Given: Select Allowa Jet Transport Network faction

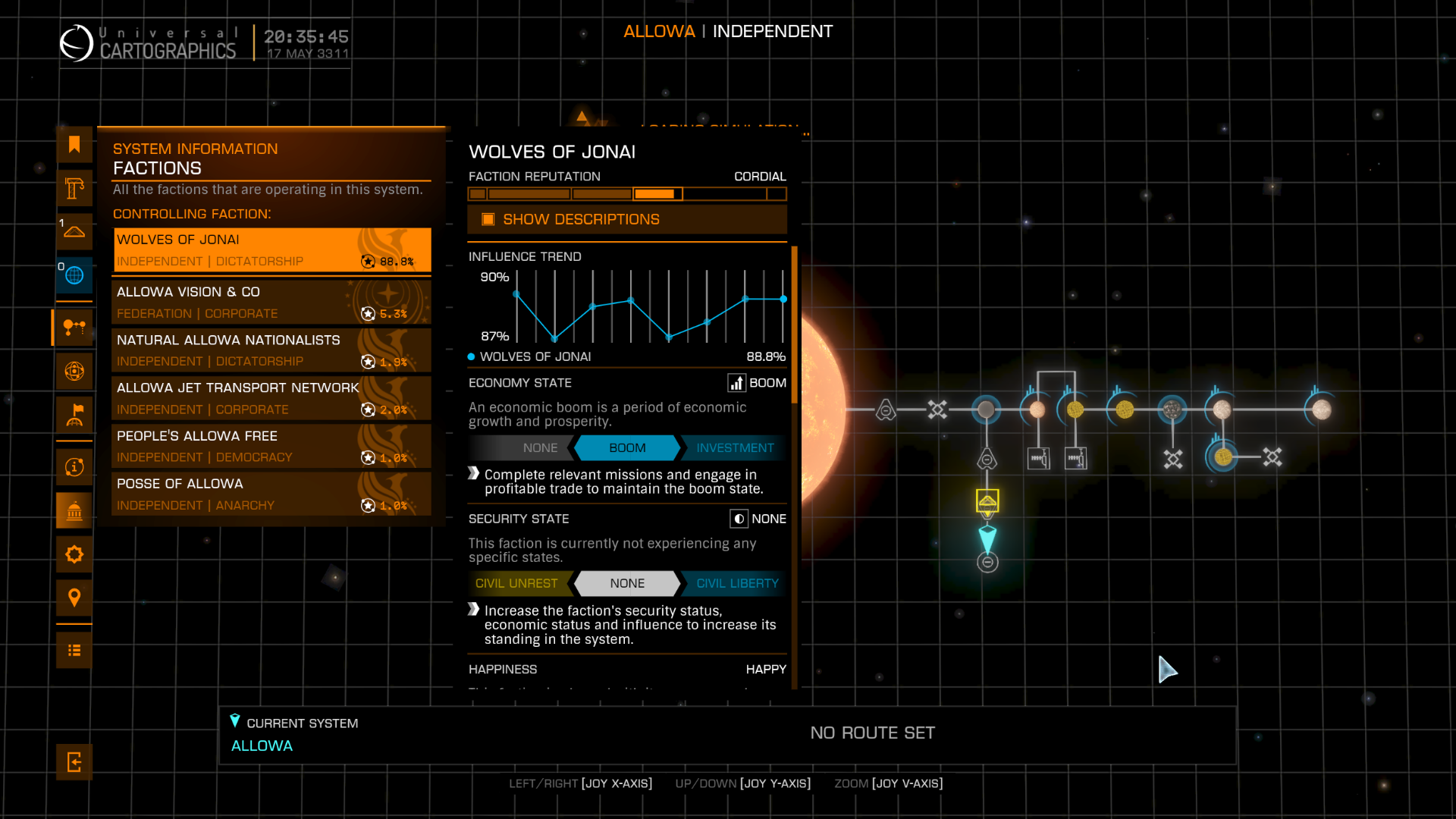Looking at the screenshot, I should [x=271, y=398].
